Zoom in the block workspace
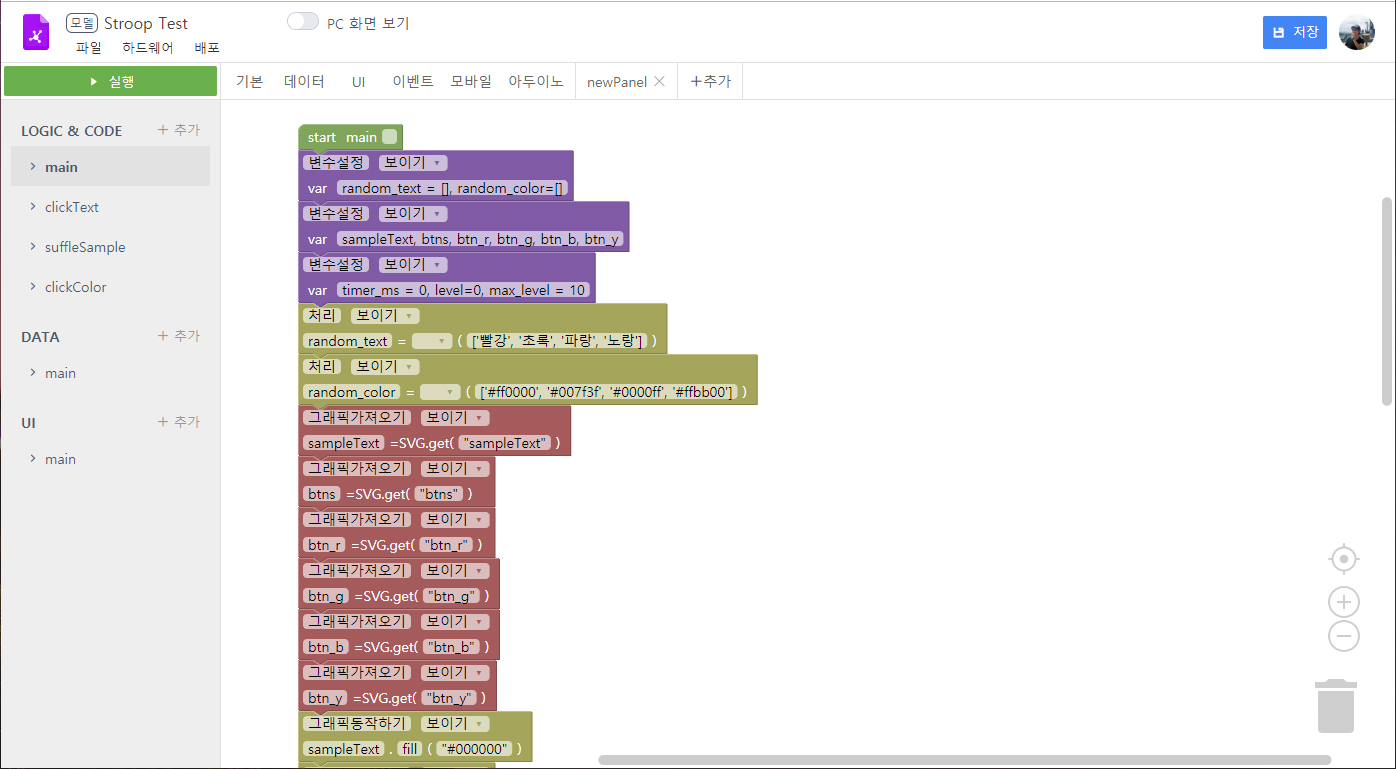This screenshot has width=1396, height=769. click(x=1344, y=602)
